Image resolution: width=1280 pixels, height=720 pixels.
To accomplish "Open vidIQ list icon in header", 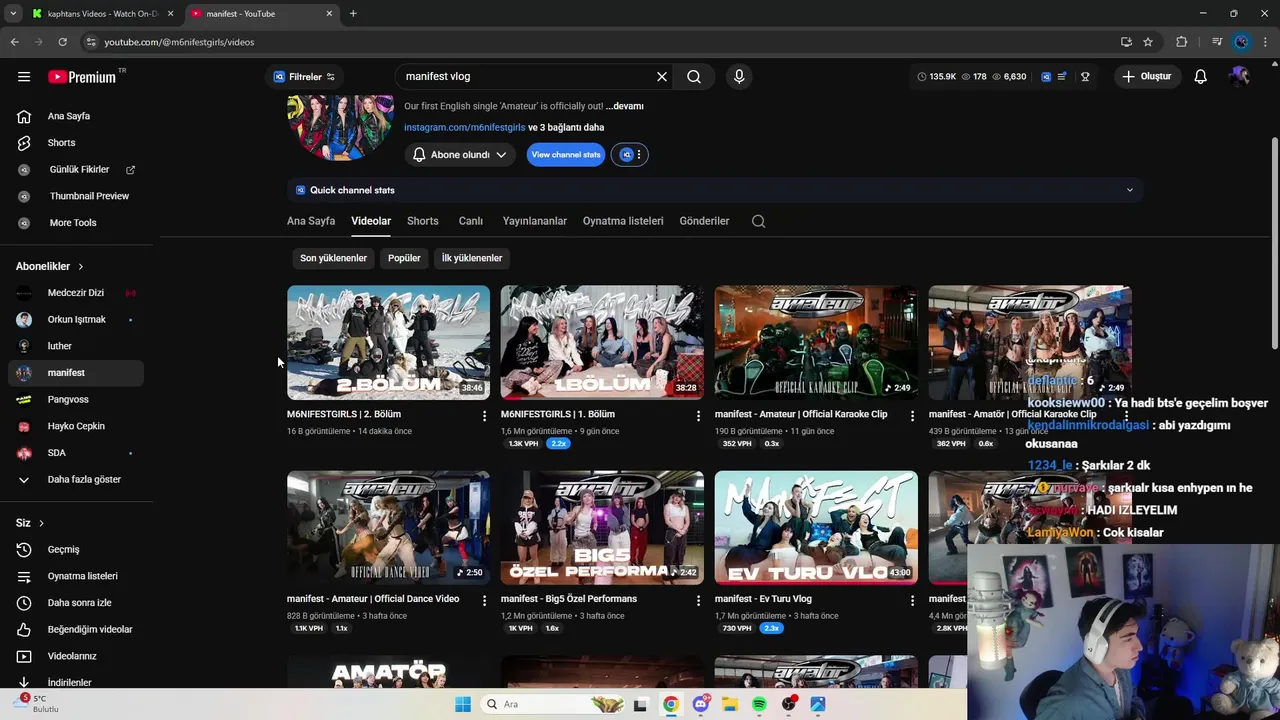I will pos(1062,77).
